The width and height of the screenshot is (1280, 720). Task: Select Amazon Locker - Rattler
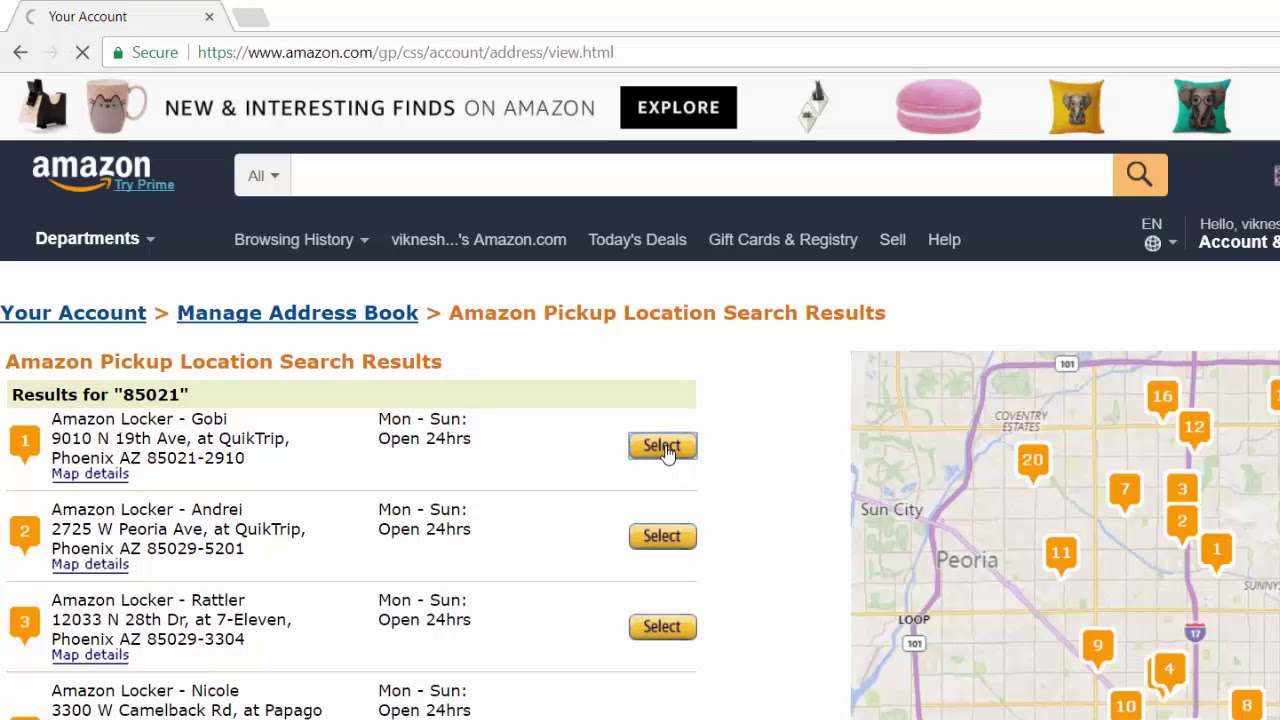(662, 627)
